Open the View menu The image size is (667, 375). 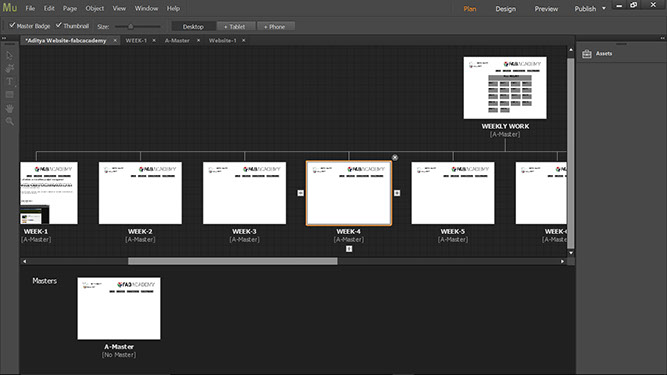pos(119,9)
